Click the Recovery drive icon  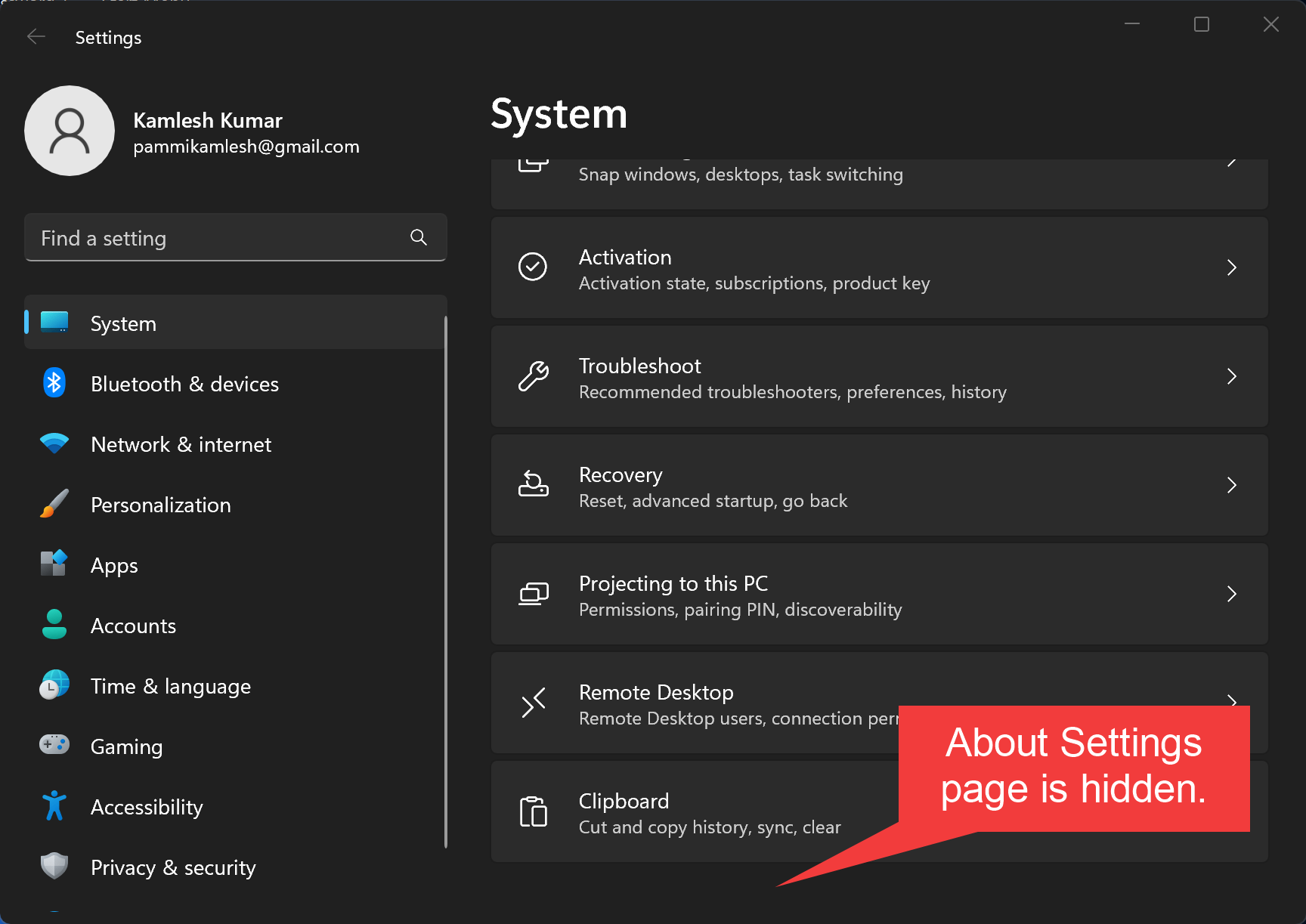click(x=533, y=484)
